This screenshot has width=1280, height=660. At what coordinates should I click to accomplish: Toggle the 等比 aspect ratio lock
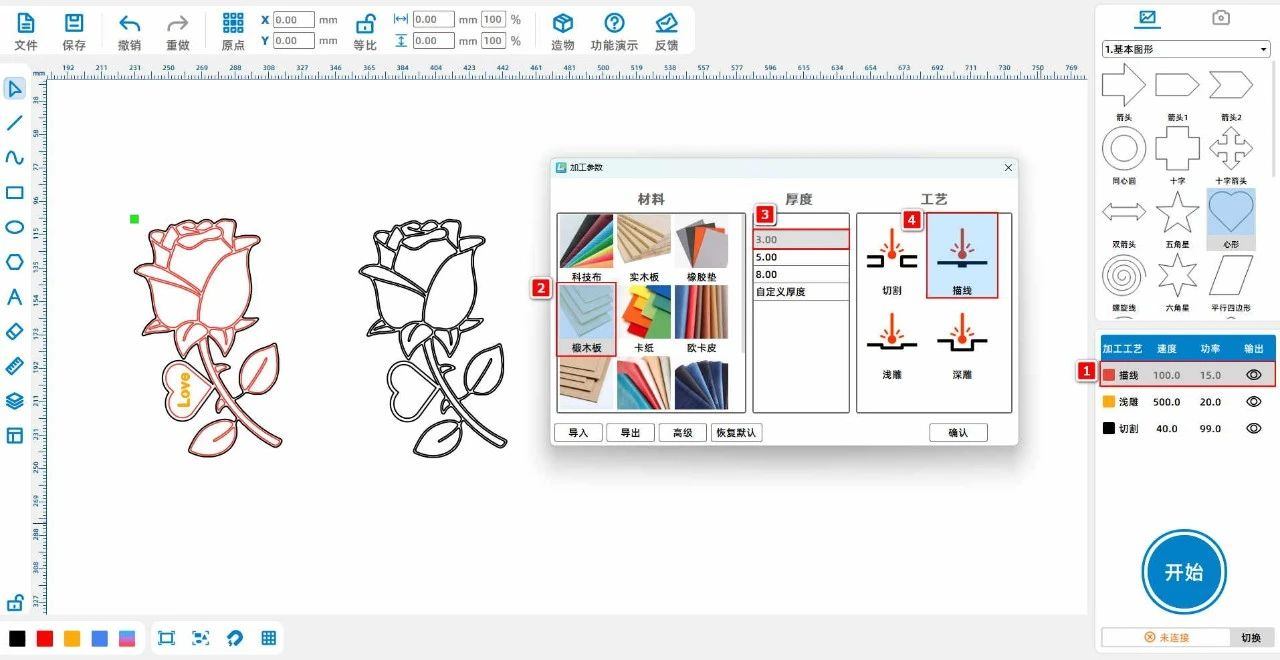pyautogui.click(x=366, y=24)
